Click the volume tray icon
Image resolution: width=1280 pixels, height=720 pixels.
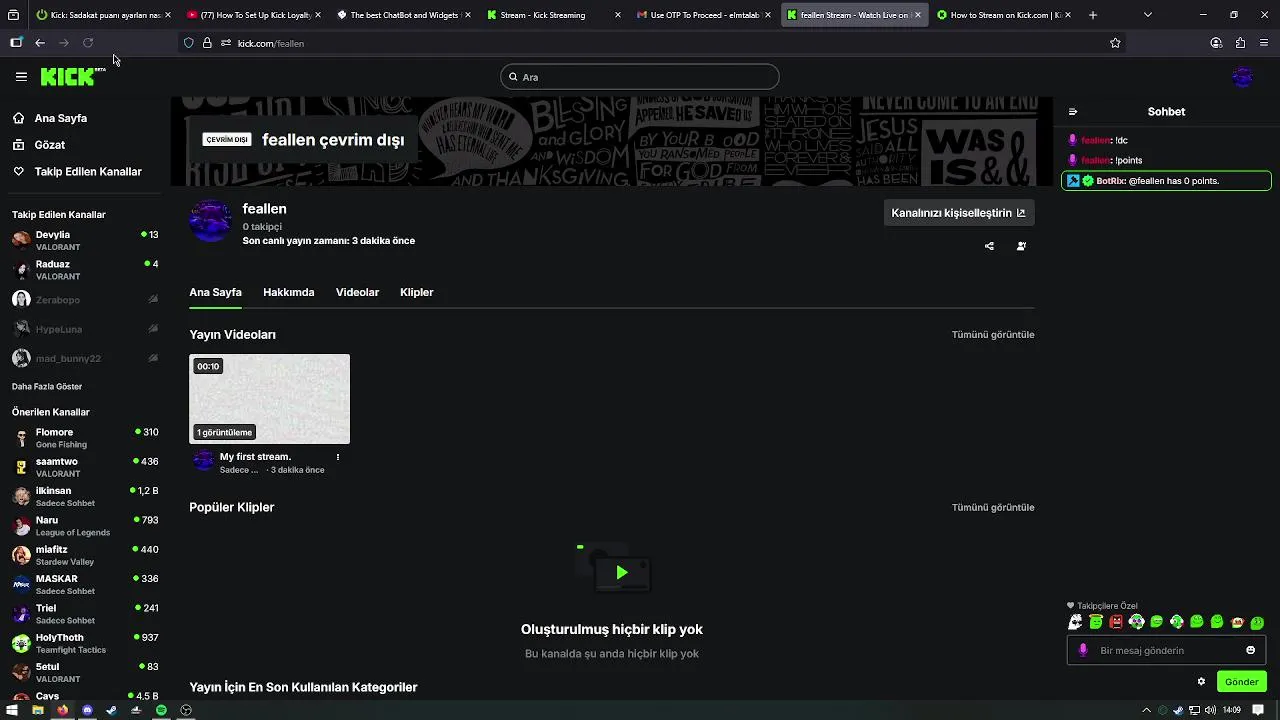[1210, 710]
